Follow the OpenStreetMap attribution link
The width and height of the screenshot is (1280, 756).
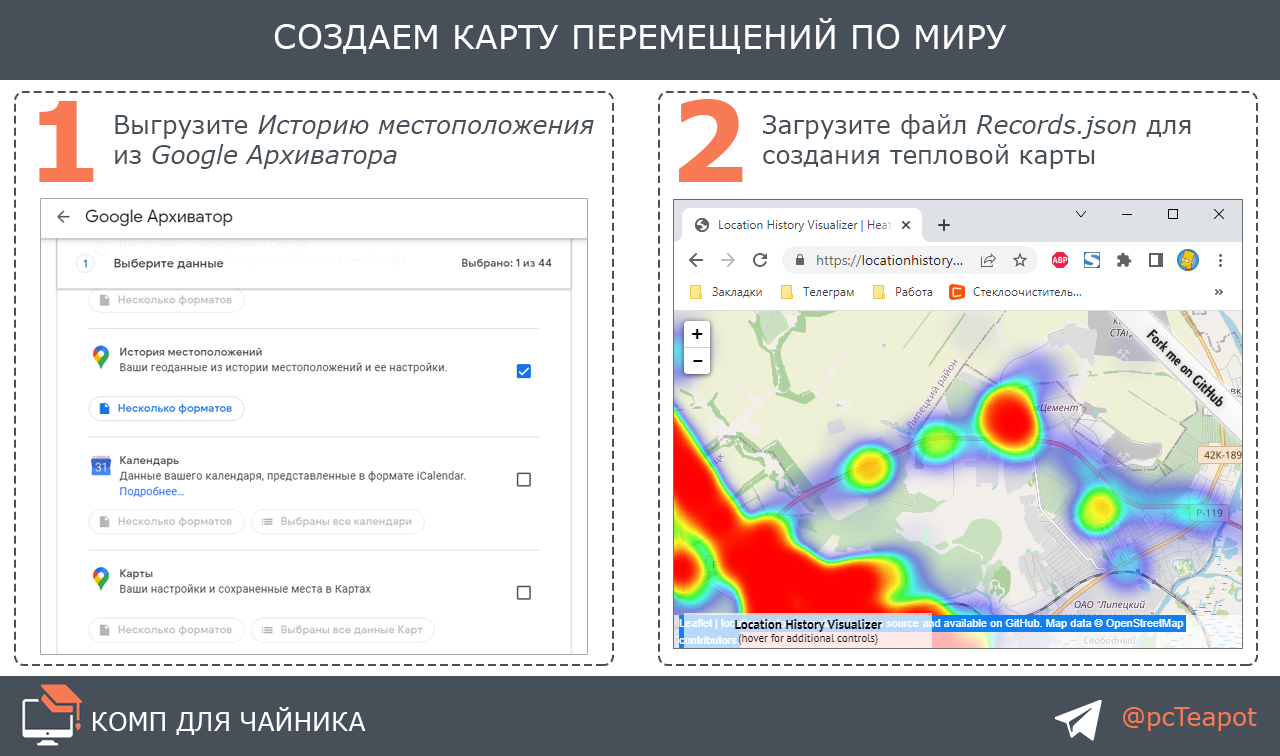click(1144, 623)
